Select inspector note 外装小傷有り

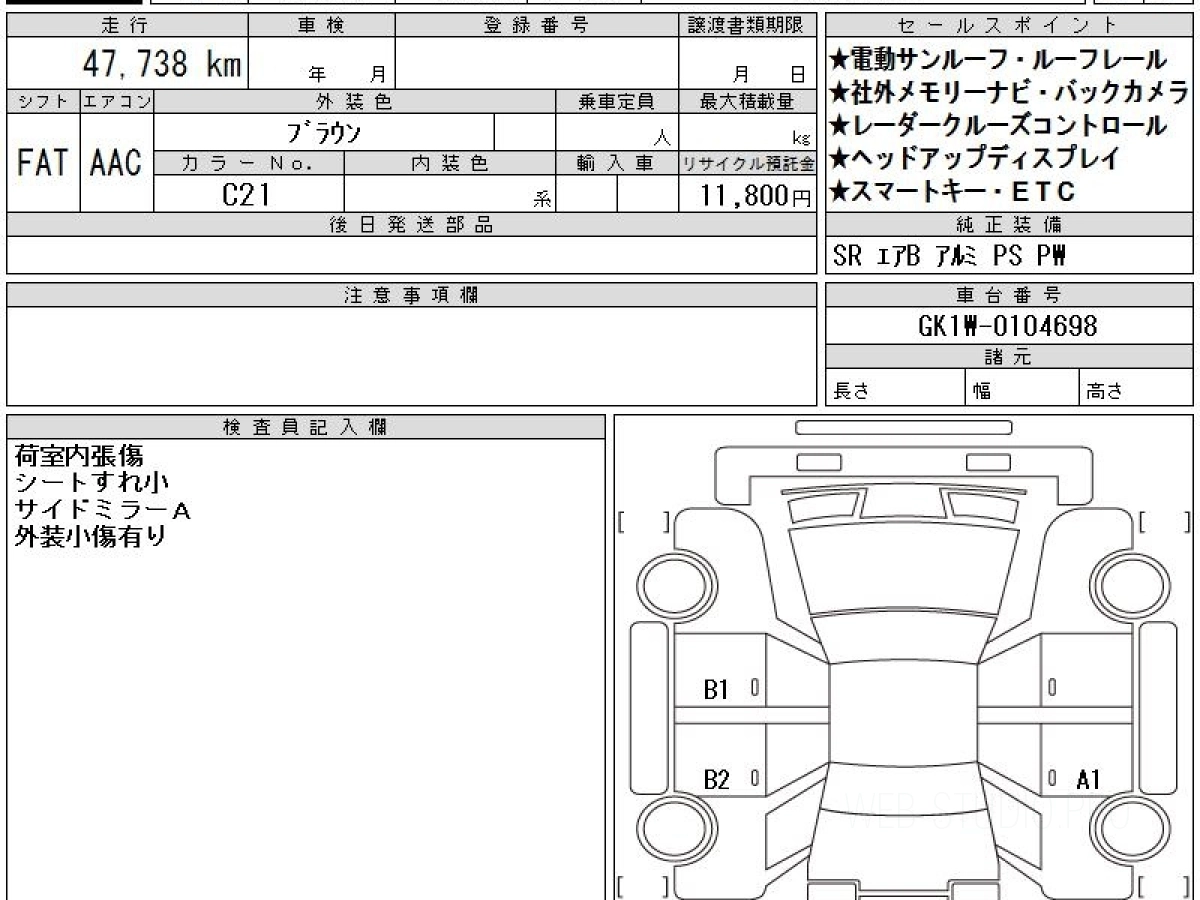click(90, 536)
